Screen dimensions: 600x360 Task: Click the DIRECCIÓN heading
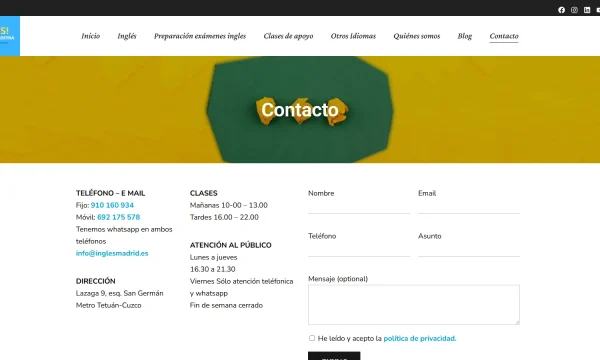tap(96, 281)
